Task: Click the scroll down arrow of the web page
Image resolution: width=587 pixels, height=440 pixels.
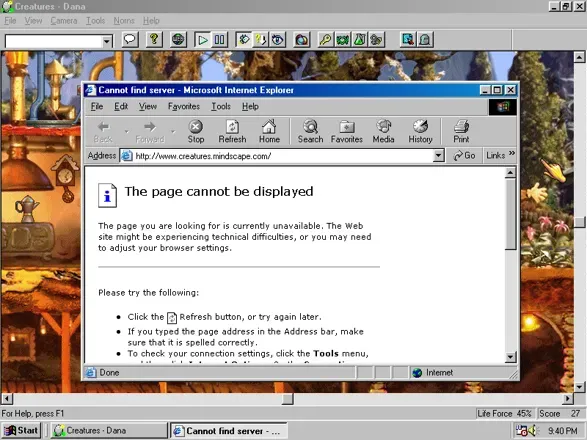Action: [510, 357]
